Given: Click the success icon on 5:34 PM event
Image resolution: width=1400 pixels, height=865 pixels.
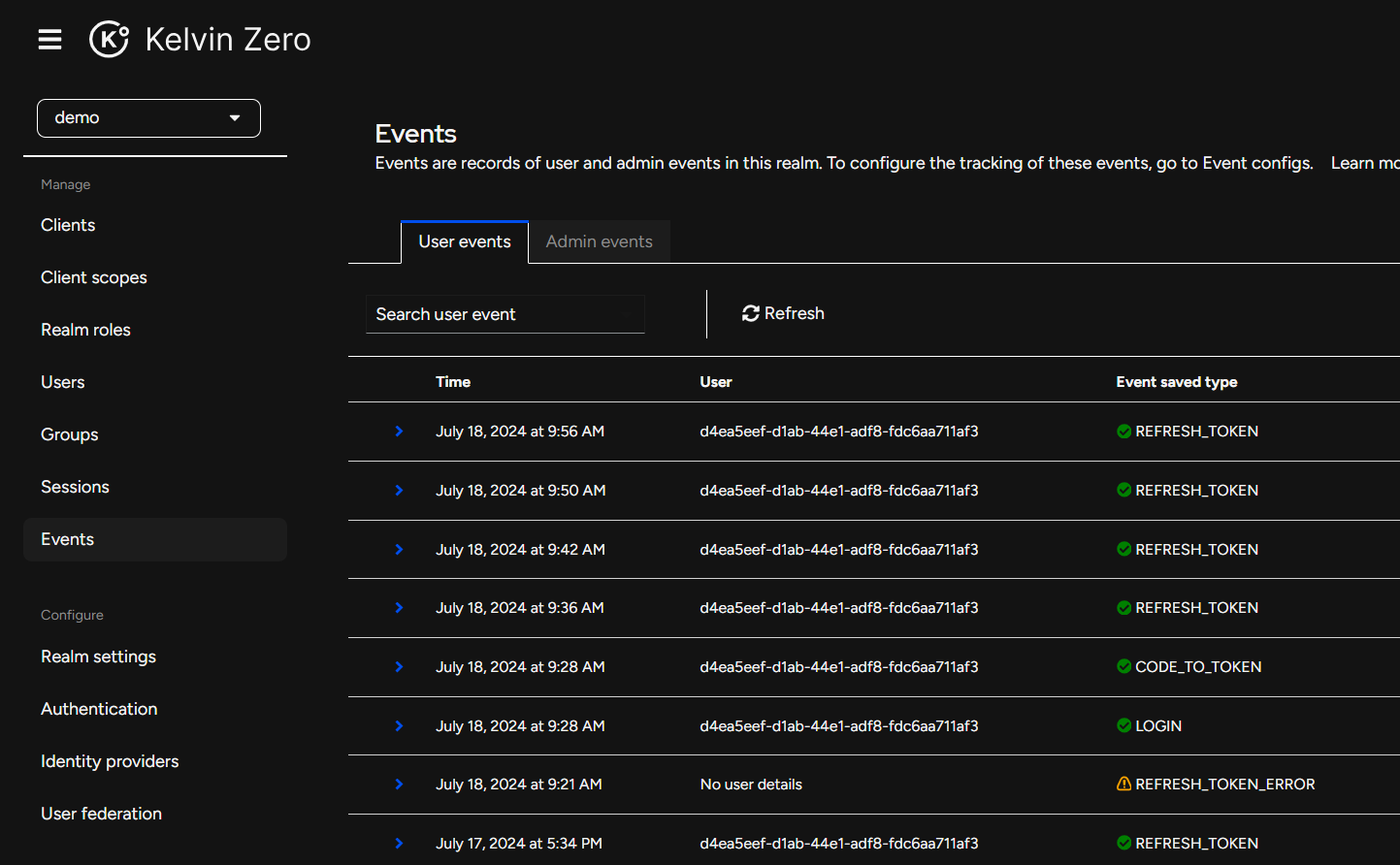Looking at the screenshot, I should click(x=1123, y=843).
